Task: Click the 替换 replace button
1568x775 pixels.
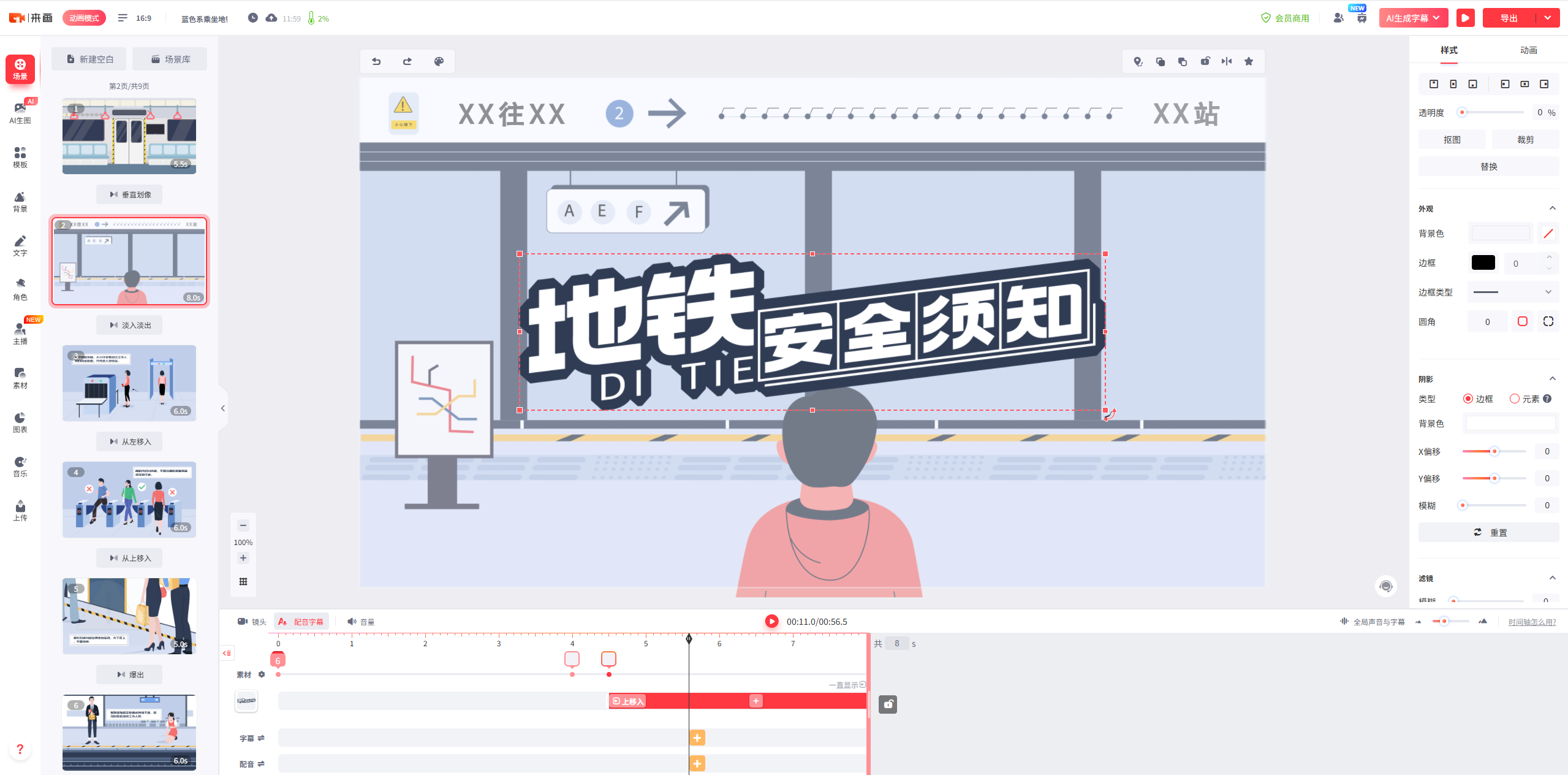Action: click(x=1488, y=167)
